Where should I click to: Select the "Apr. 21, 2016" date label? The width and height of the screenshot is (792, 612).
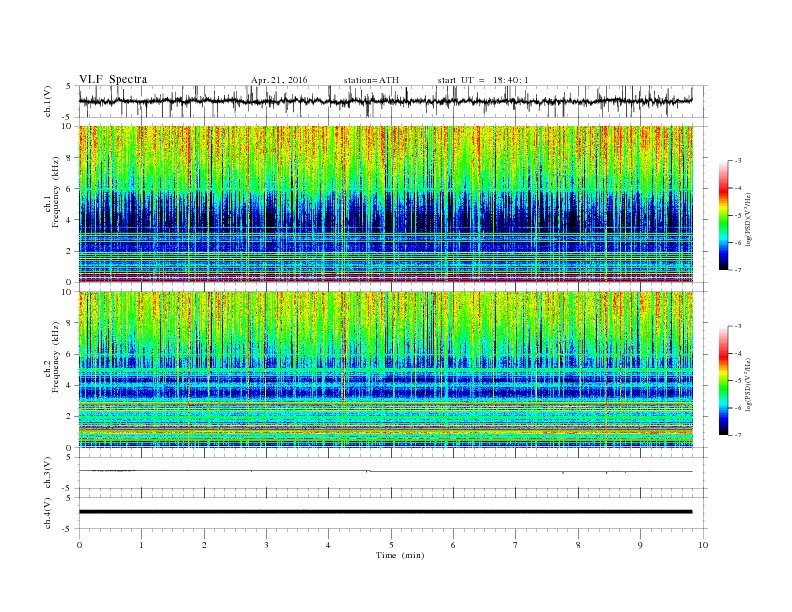[279, 80]
